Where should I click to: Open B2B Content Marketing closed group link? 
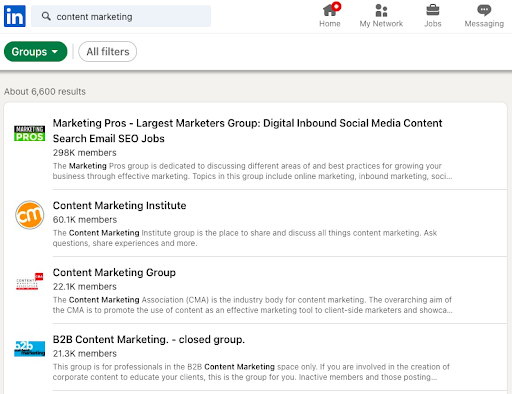pos(149,339)
